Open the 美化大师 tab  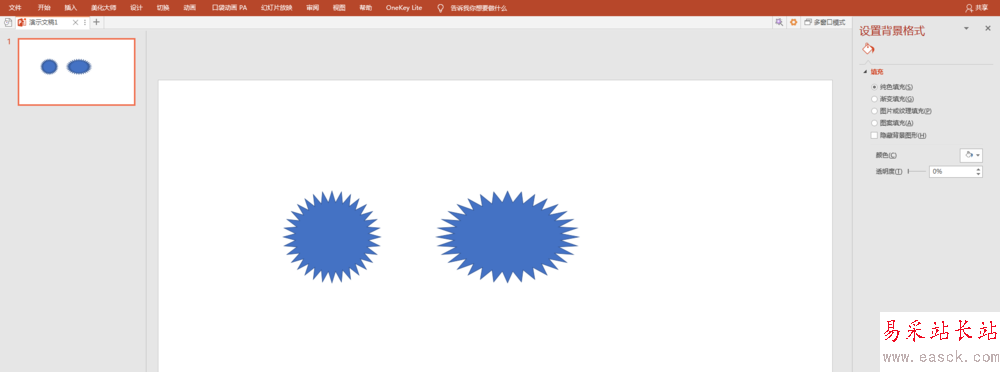tap(103, 8)
